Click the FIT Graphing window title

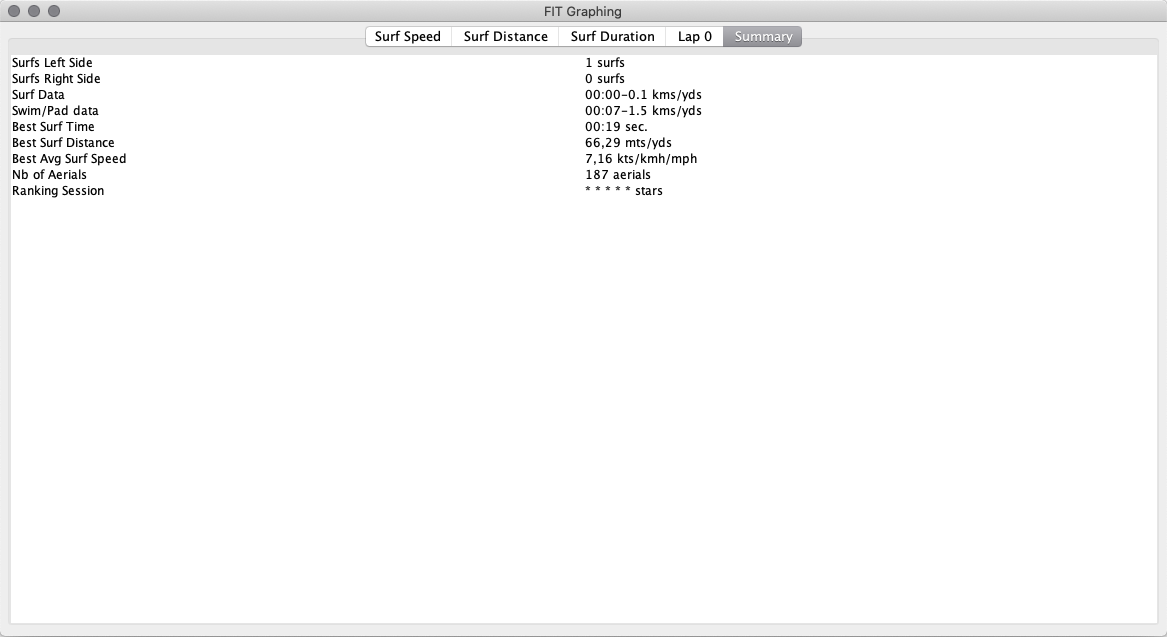pos(583,11)
